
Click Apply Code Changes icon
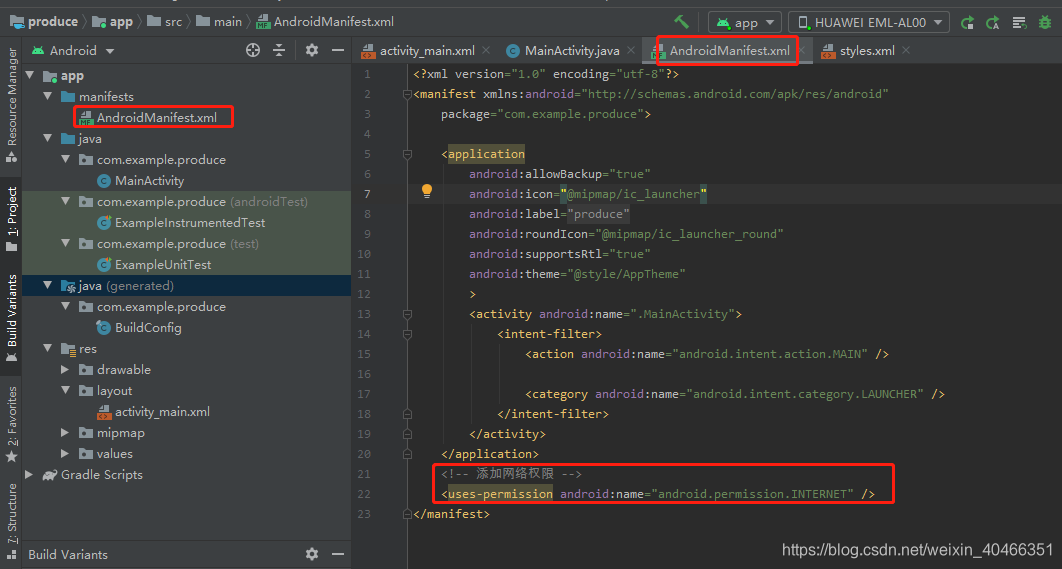[993, 22]
